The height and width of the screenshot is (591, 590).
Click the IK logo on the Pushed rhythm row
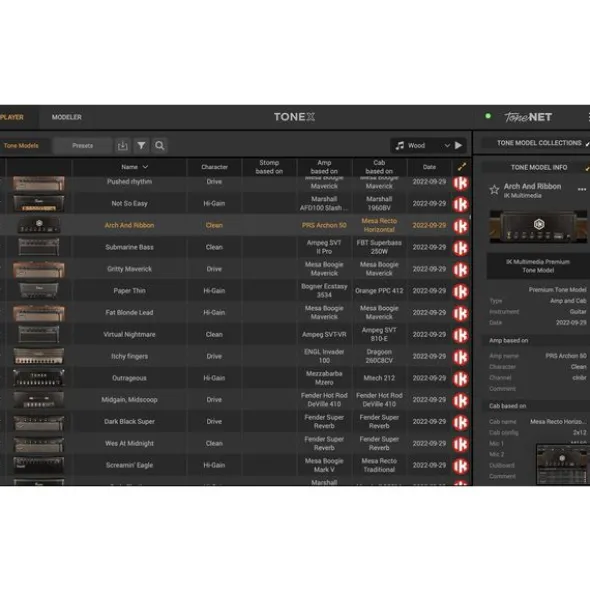point(461,183)
